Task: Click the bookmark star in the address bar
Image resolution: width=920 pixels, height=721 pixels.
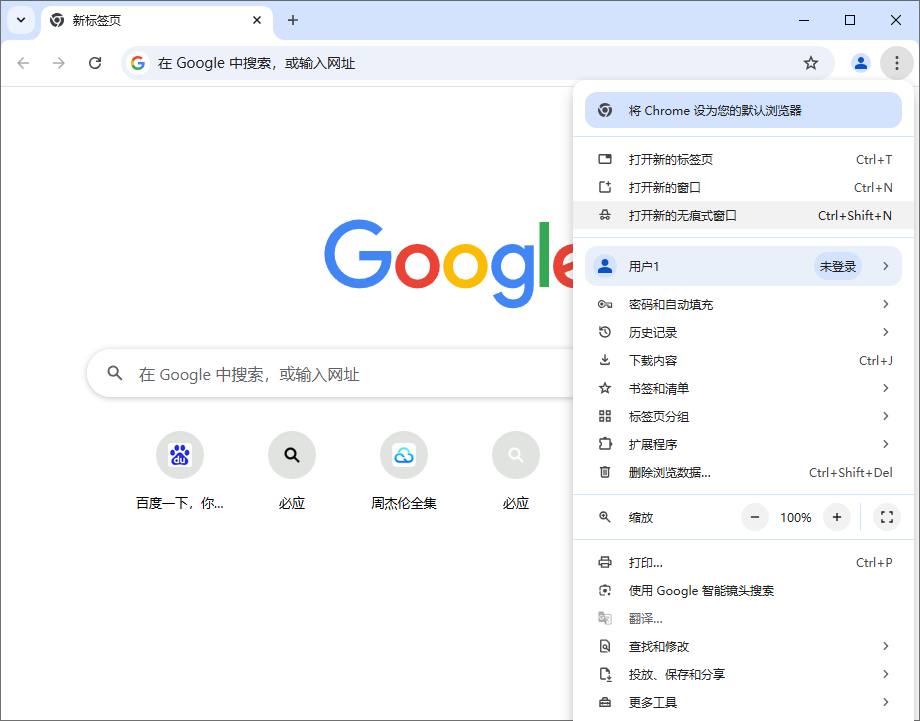Action: tap(810, 62)
